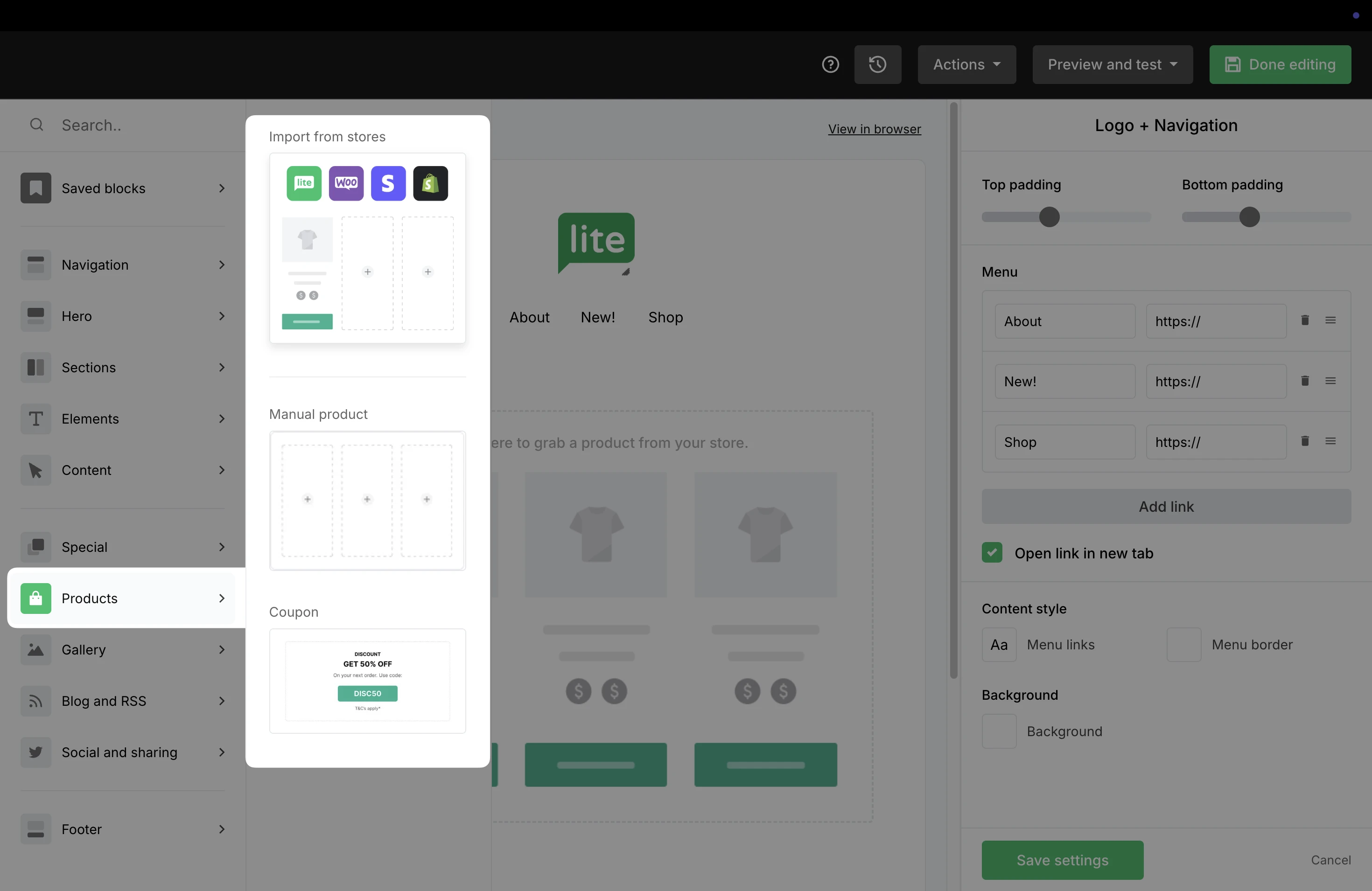Select the Shopify store icon
Screen dimensions: 1372x891
point(430,183)
